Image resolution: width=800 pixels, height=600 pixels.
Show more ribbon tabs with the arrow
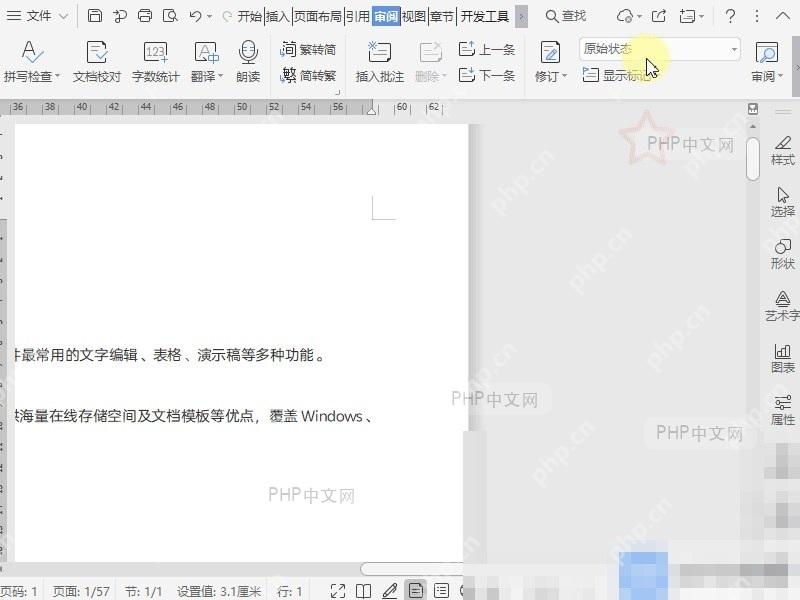(x=521, y=16)
